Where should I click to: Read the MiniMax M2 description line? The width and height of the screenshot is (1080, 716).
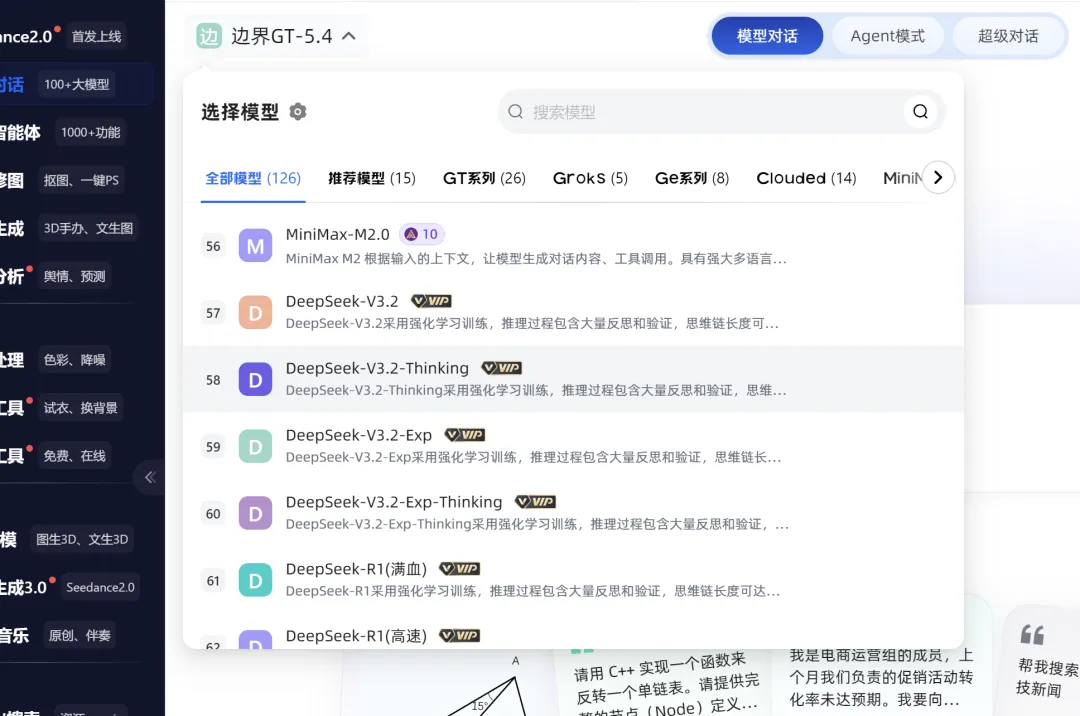(x=536, y=259)
